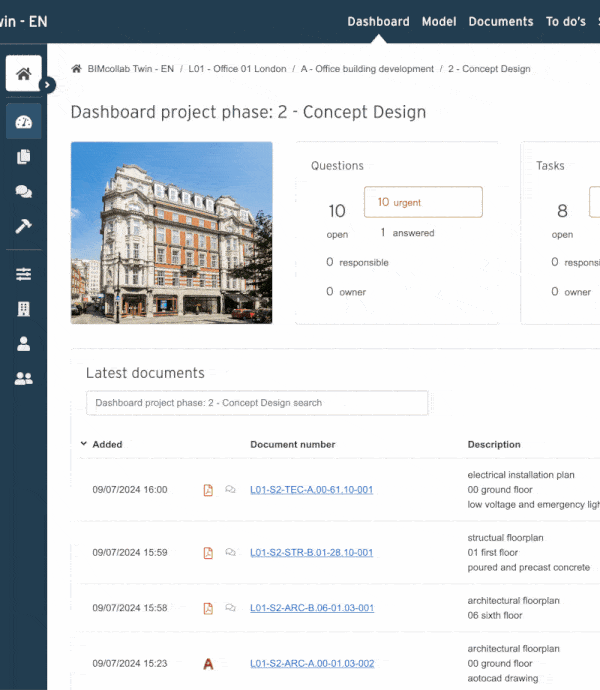600x690 pixels.
Task: Select the dashboard gauge sidebar icon
Action: 24,121
